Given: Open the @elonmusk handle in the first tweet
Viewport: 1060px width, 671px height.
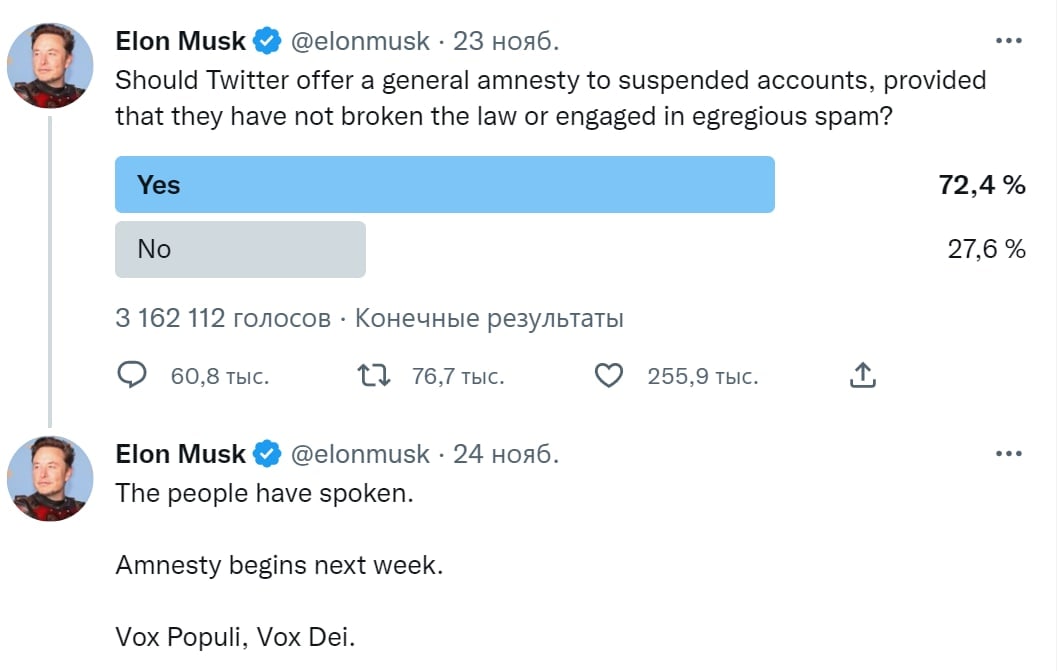Looking at the screenshot, I should click(360, 41).
